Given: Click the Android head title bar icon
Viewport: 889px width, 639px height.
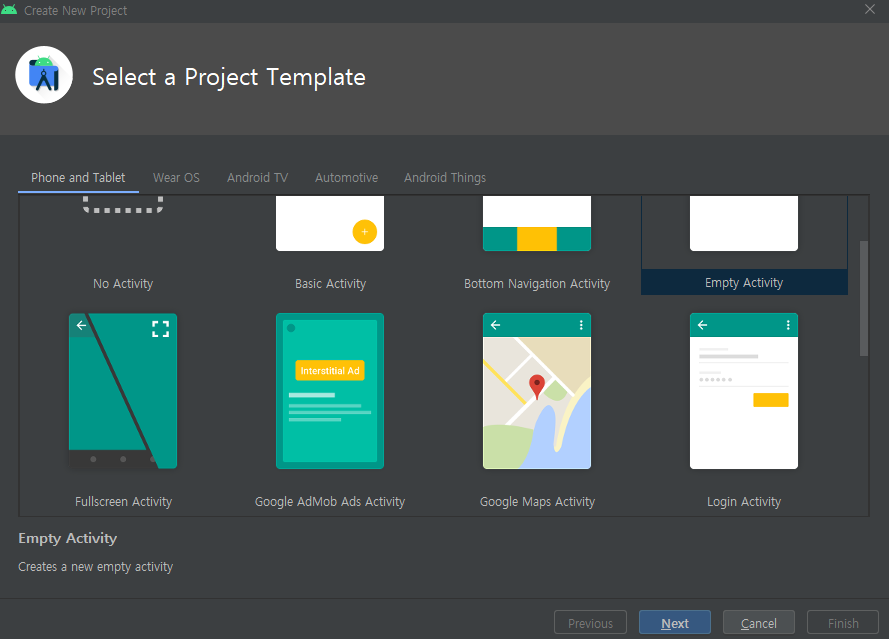Looking at the screenshot, I should [9, 10].
